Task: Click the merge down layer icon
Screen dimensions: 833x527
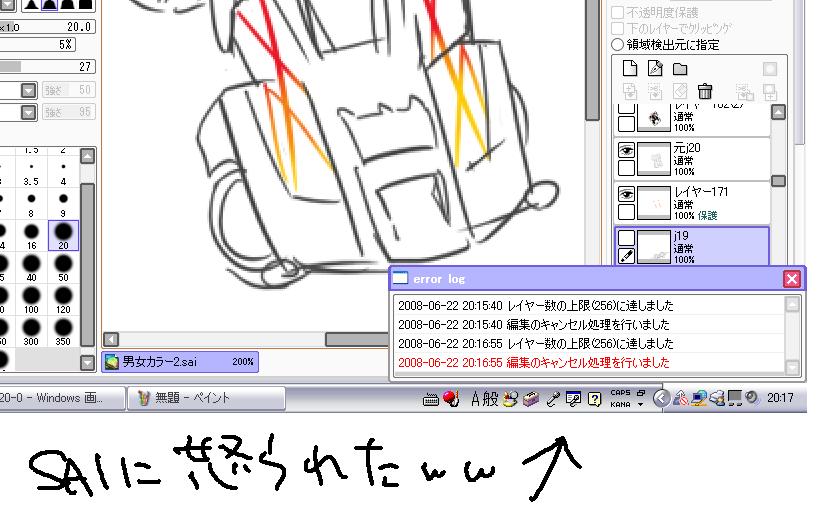Action: (x=655, y=91)
